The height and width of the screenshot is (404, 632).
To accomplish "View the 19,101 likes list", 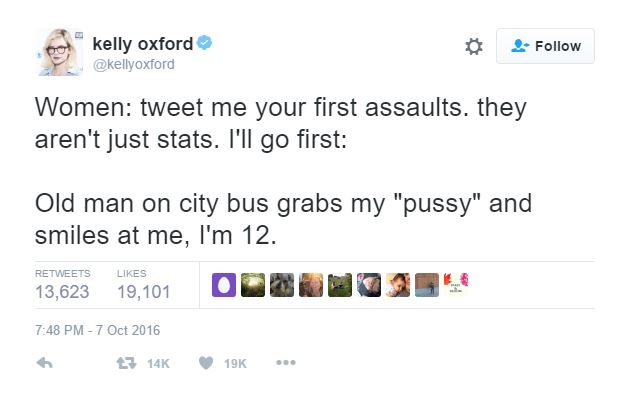I will tap(144, 285).
